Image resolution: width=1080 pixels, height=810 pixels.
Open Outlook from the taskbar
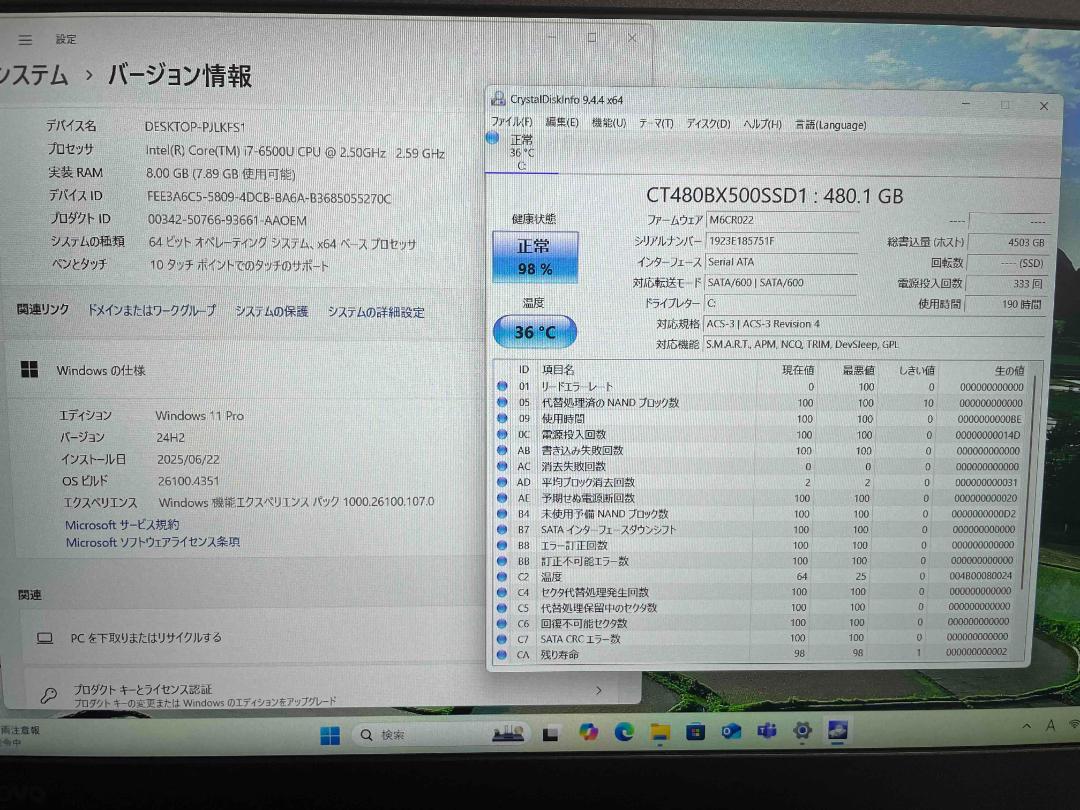pos(731,731)
